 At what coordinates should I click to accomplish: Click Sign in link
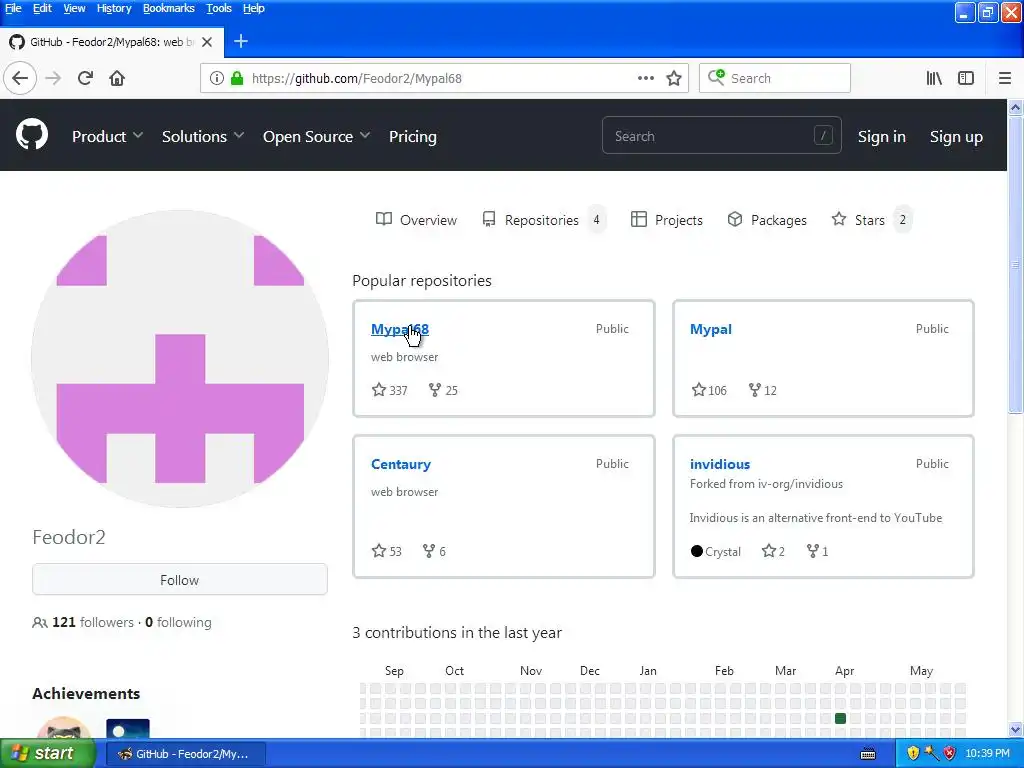[881, 136]
